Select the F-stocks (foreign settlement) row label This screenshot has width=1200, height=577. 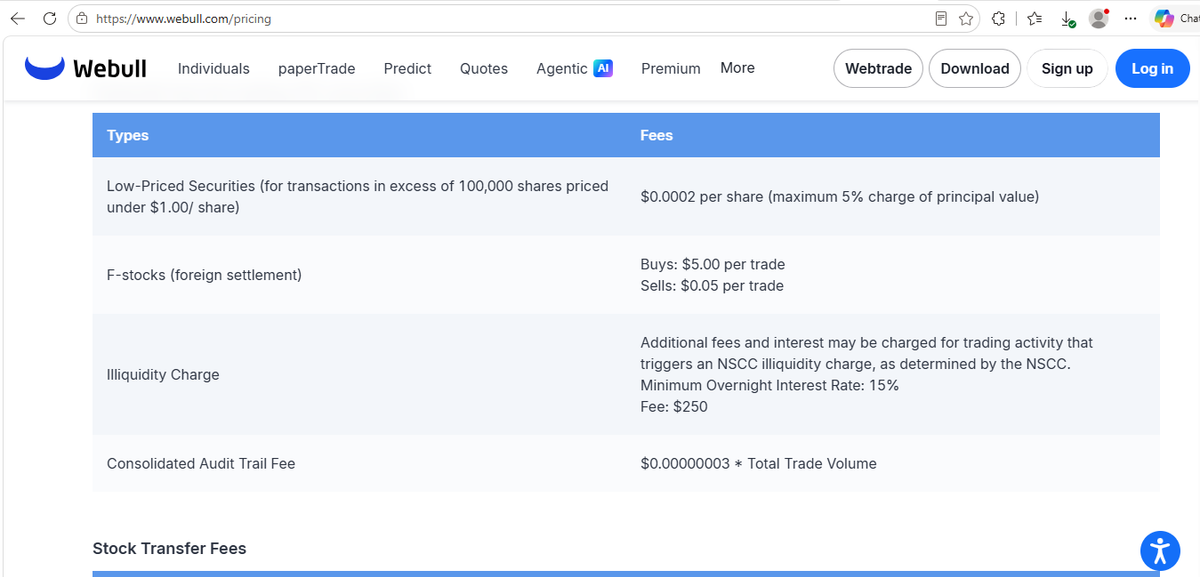(x=204, y=275)
